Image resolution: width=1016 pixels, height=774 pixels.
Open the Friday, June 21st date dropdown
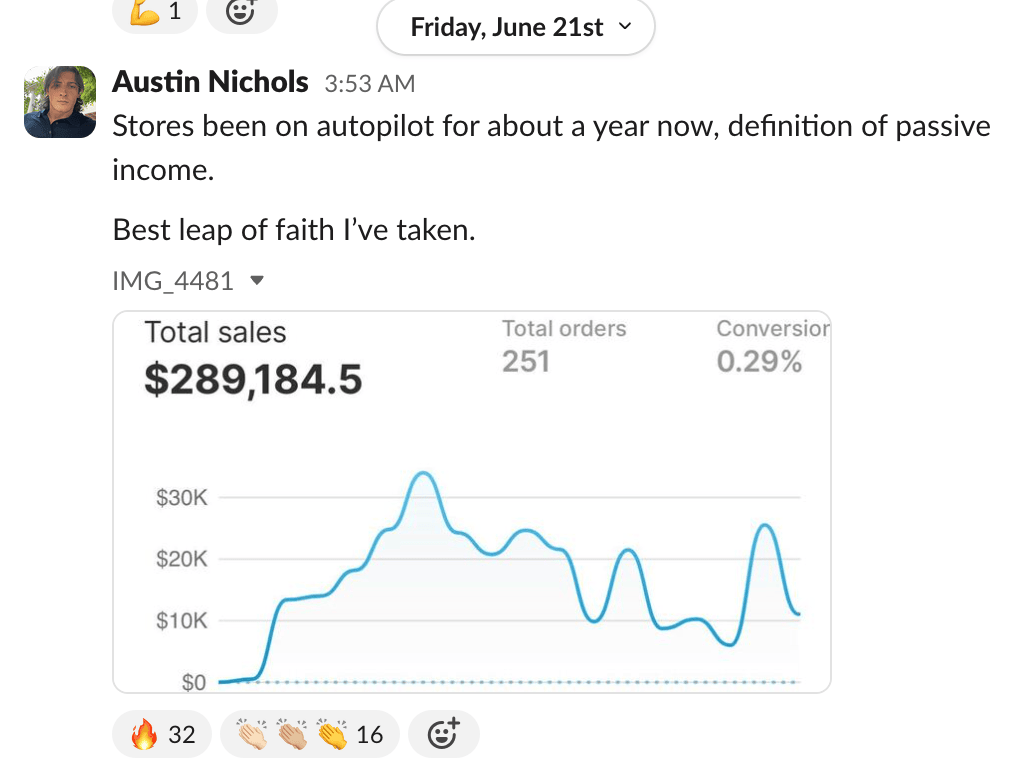pos(515,27)
